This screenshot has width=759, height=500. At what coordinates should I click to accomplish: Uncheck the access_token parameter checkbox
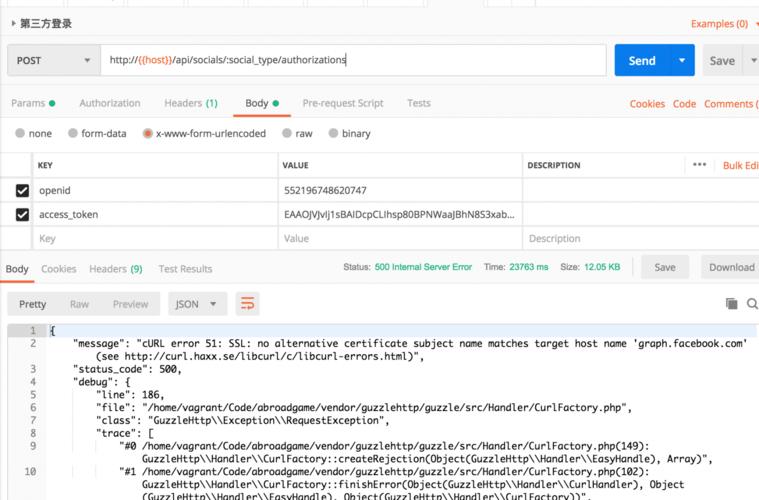(22, 214)
